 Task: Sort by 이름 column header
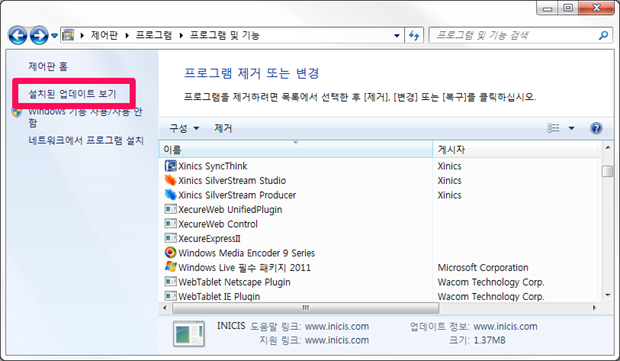pos(296,149)
